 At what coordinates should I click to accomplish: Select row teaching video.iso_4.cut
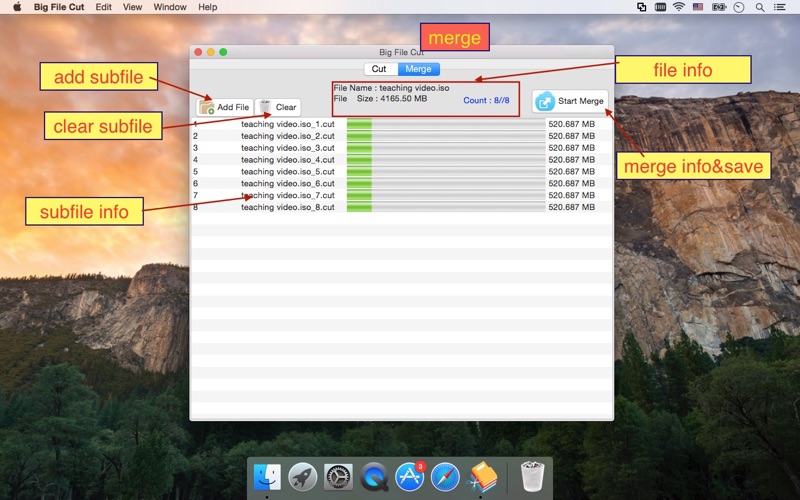tap(401, 160)
